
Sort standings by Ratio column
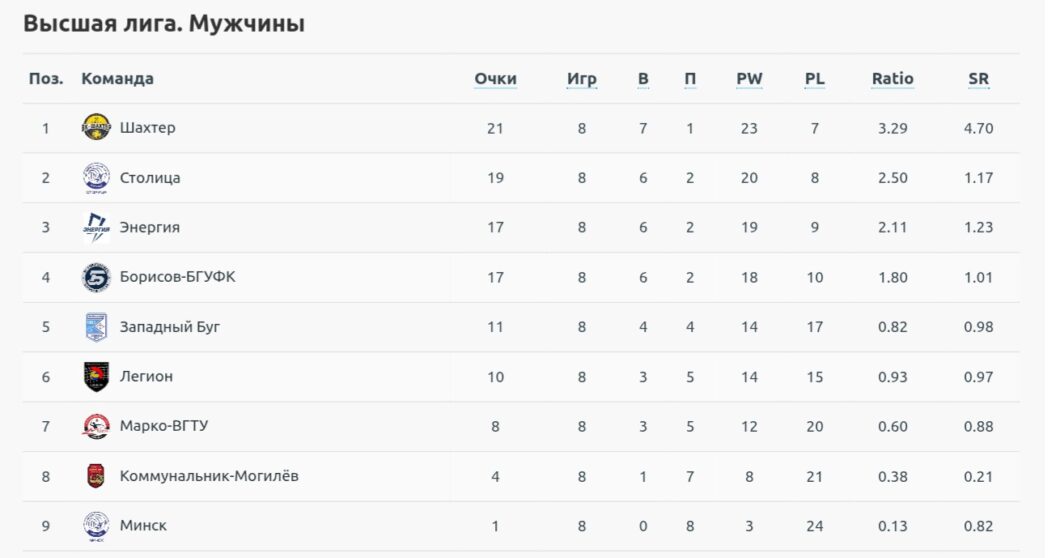(892, 79)
